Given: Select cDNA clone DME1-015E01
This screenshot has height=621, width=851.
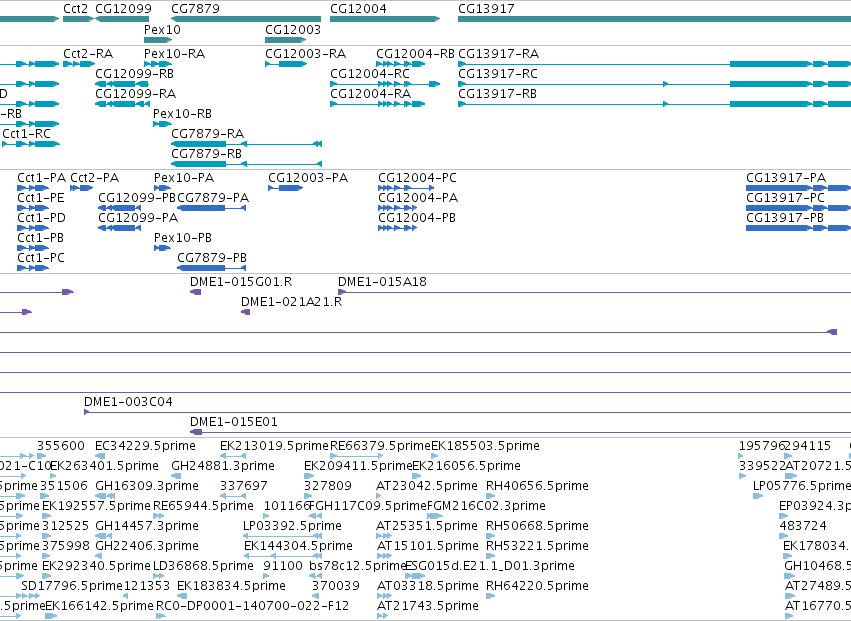Looking at the screenshot, I should coord(233,422).
